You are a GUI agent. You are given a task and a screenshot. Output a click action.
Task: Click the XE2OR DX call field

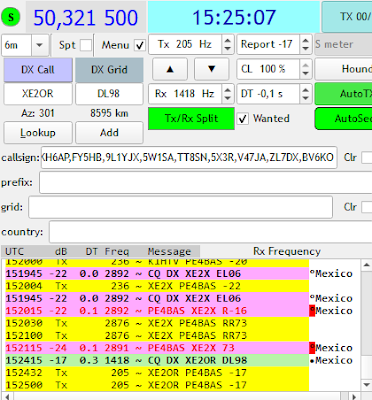(38, 94)
